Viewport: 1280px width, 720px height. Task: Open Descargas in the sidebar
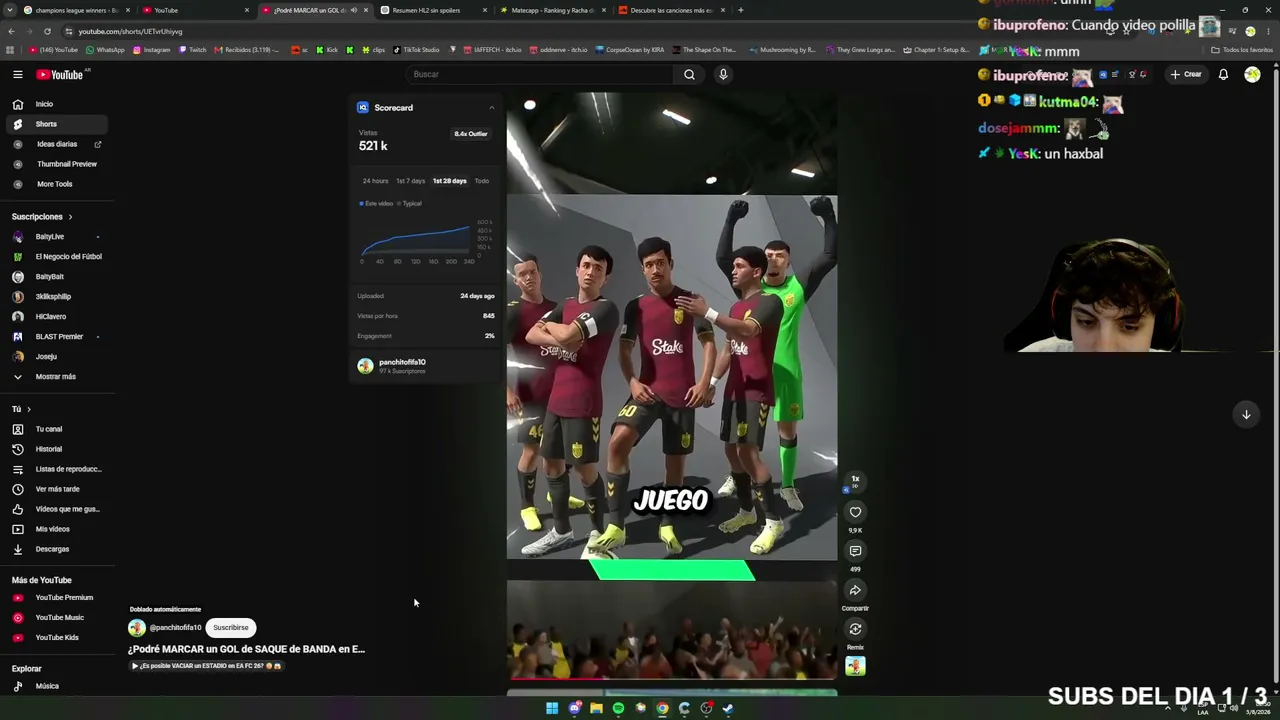click(56, 549)
